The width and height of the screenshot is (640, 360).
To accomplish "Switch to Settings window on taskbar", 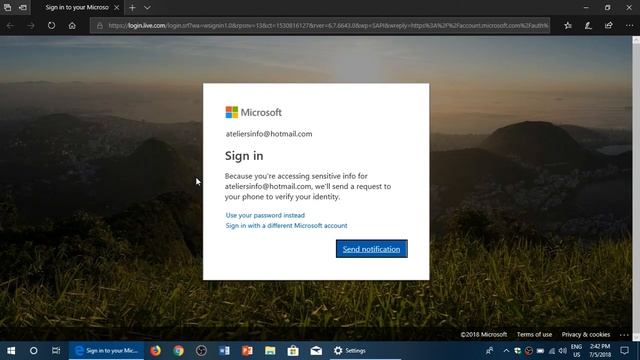I will pyautogui.click(x=366, y=351).
